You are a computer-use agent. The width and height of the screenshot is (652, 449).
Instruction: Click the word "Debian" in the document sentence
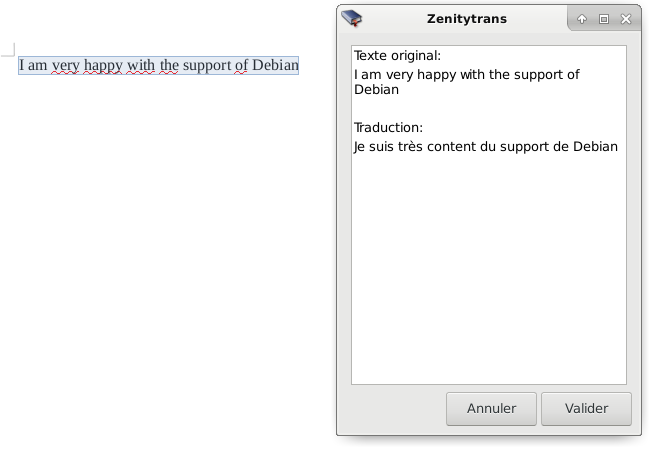click(275, 65)
